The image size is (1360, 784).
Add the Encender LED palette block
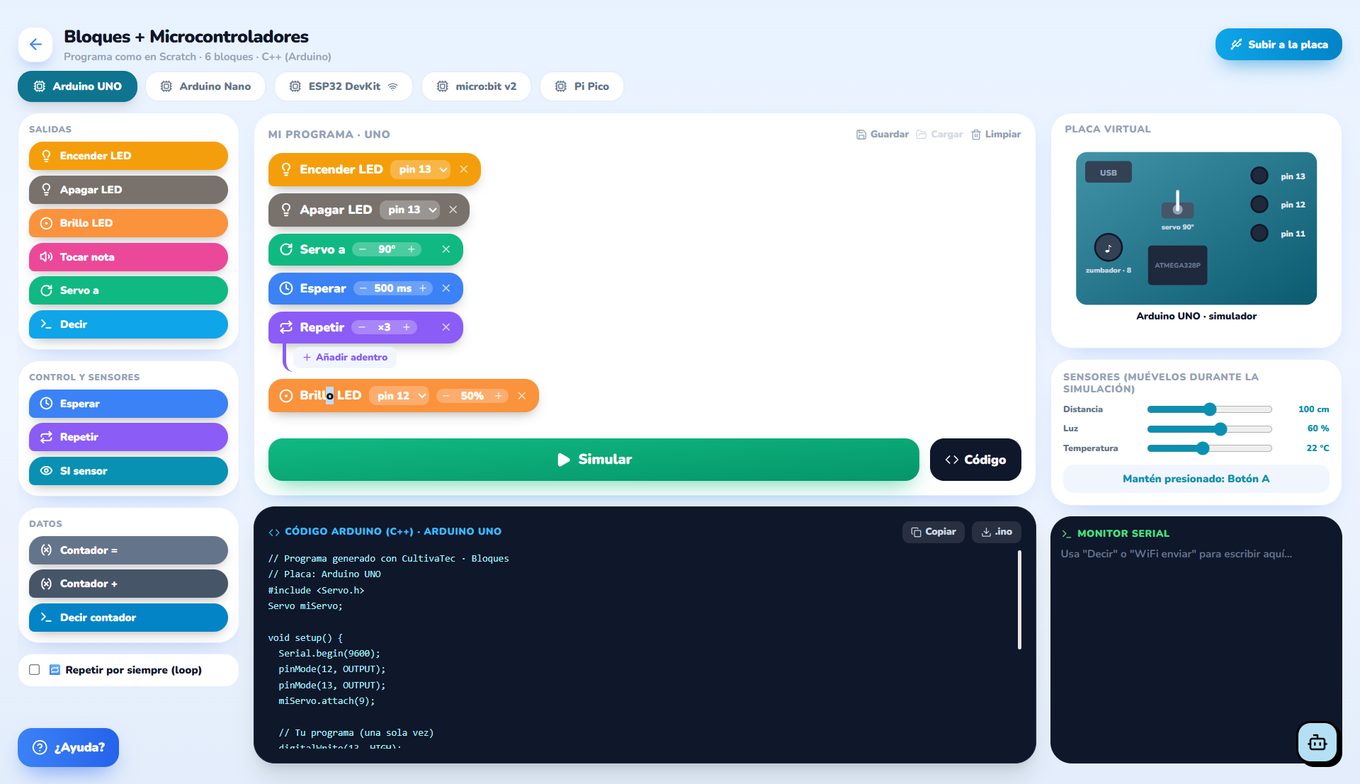[x=128, y=156]
